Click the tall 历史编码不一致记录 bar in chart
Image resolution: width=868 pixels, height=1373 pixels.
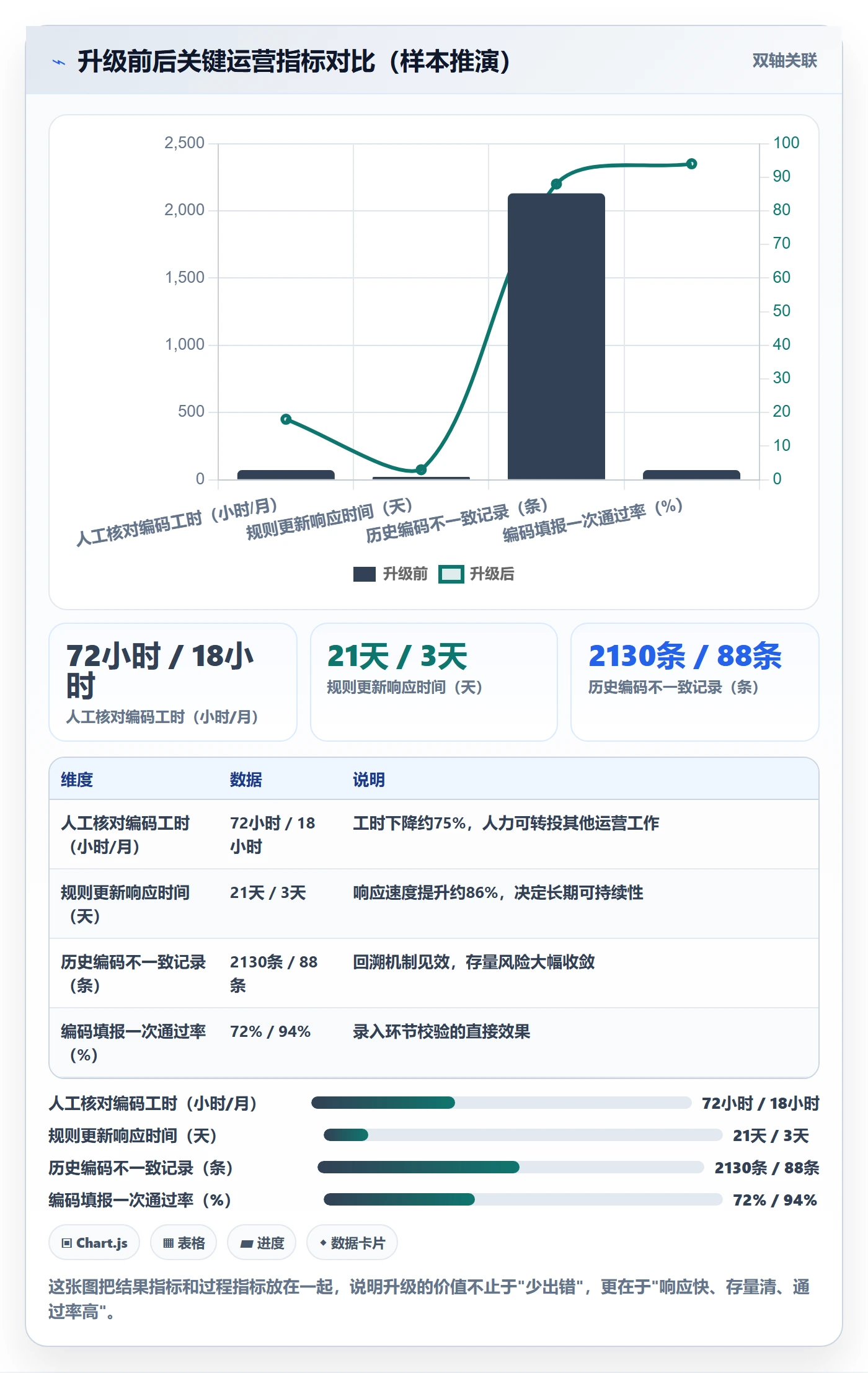(x=556, y=336)
